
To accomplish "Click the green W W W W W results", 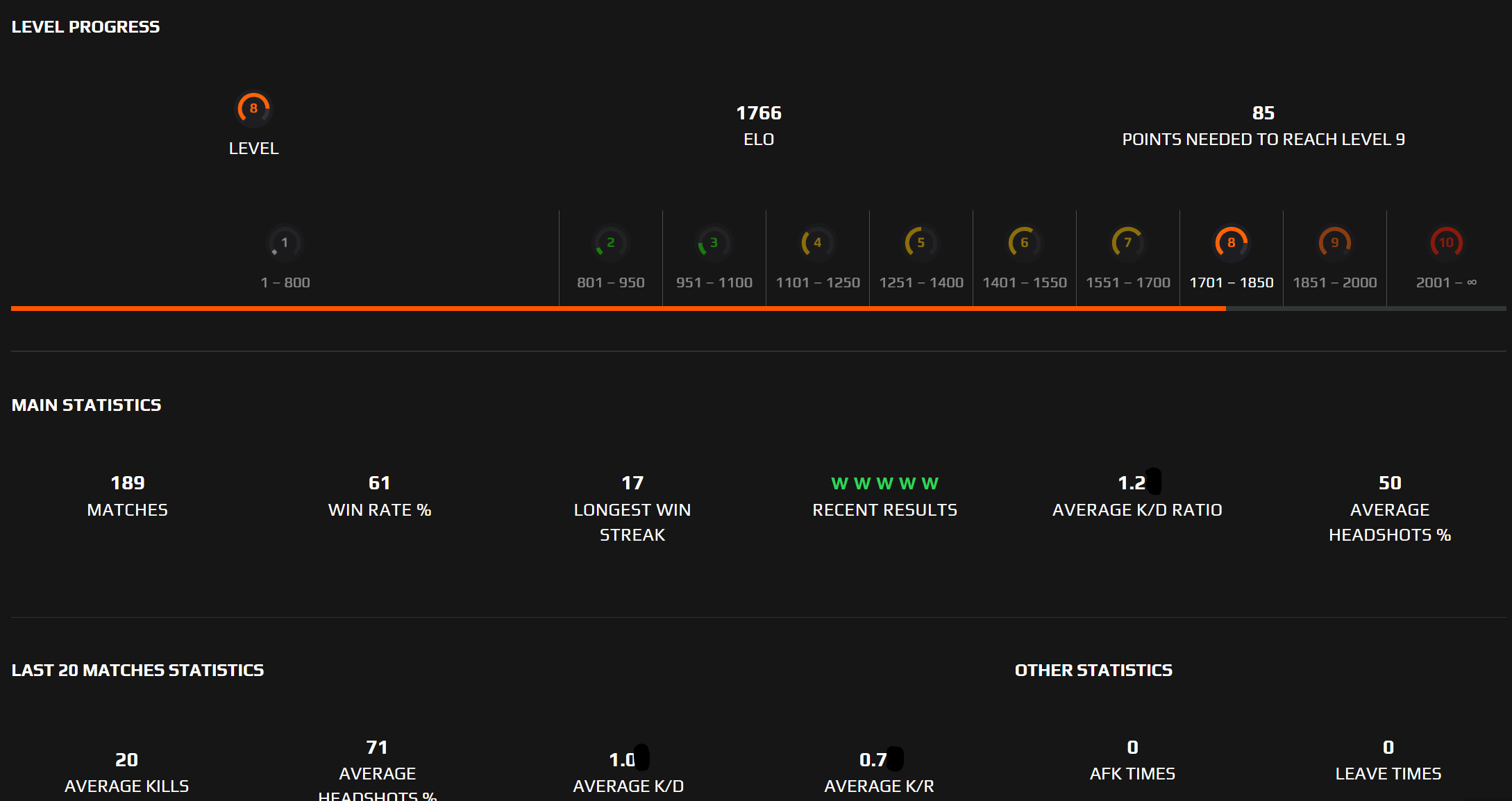I will point(885,483).
